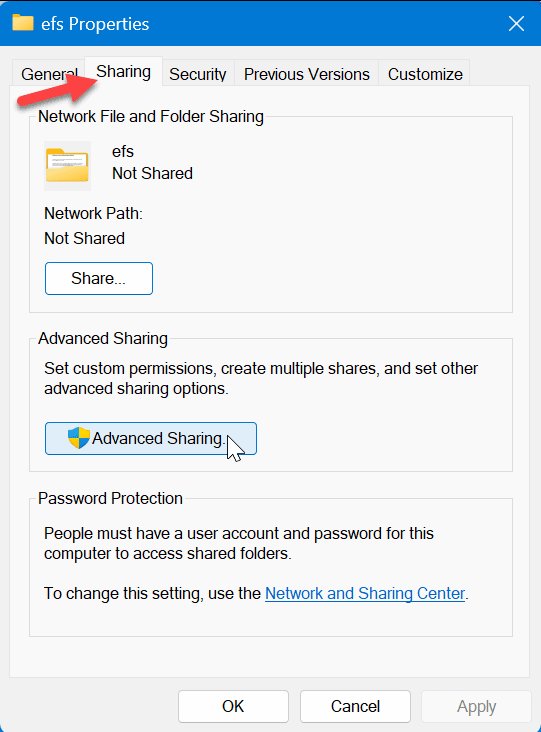Screen dimensions: 541x732
Task: Click 'Not Shared' text under Network Path
Action: [x=84, y=238]
